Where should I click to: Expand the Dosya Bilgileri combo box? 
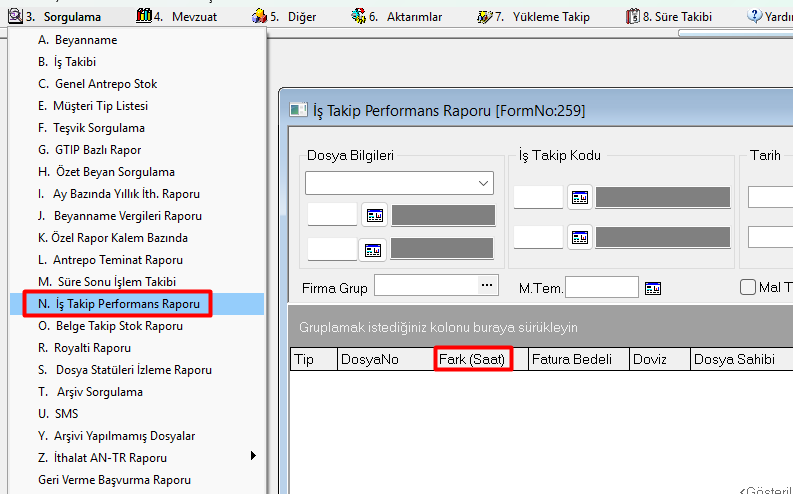pos(484,183)
